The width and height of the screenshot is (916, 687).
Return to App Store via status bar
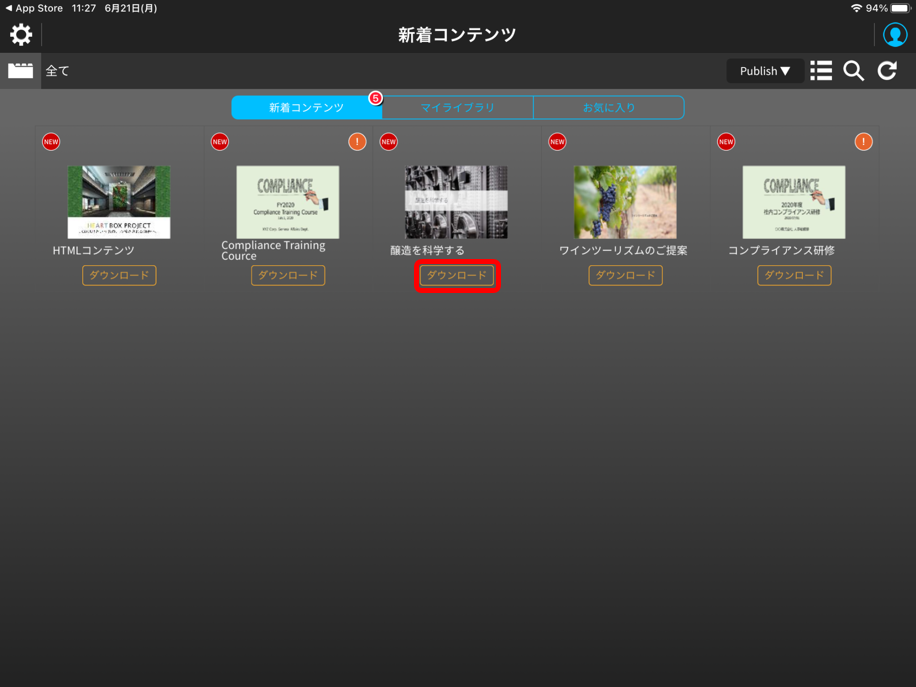tap(33, 8)
